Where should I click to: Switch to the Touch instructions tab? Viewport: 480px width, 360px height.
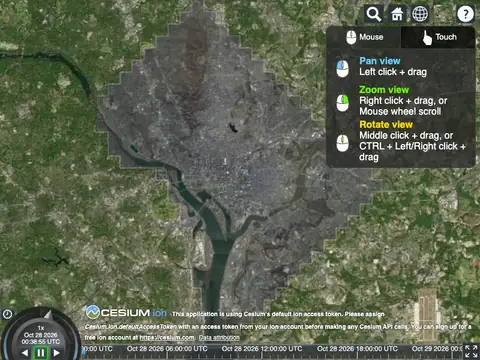click(438, 37)
